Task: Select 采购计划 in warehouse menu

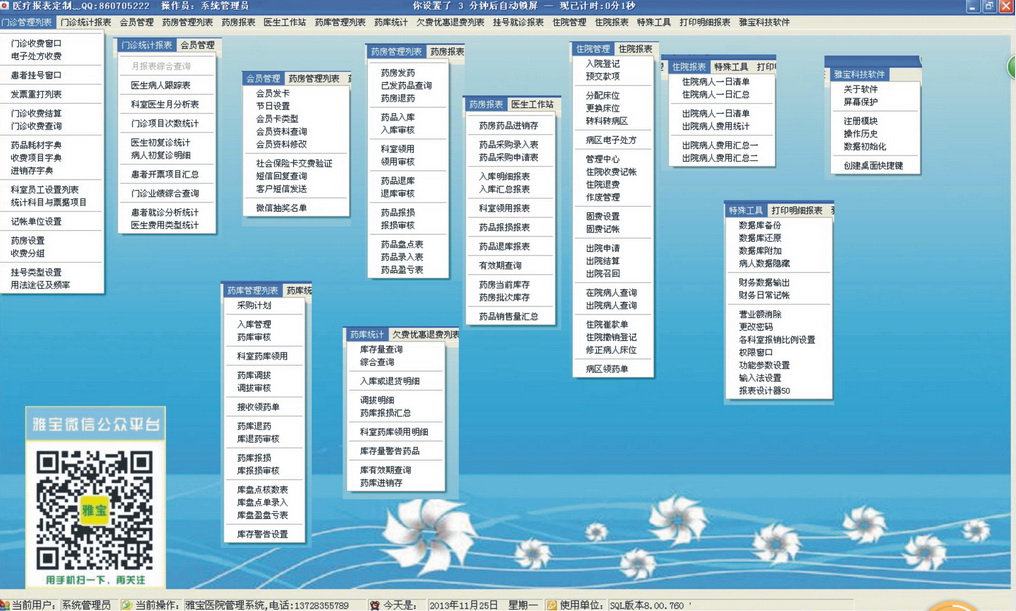Action: coord(254,305)
